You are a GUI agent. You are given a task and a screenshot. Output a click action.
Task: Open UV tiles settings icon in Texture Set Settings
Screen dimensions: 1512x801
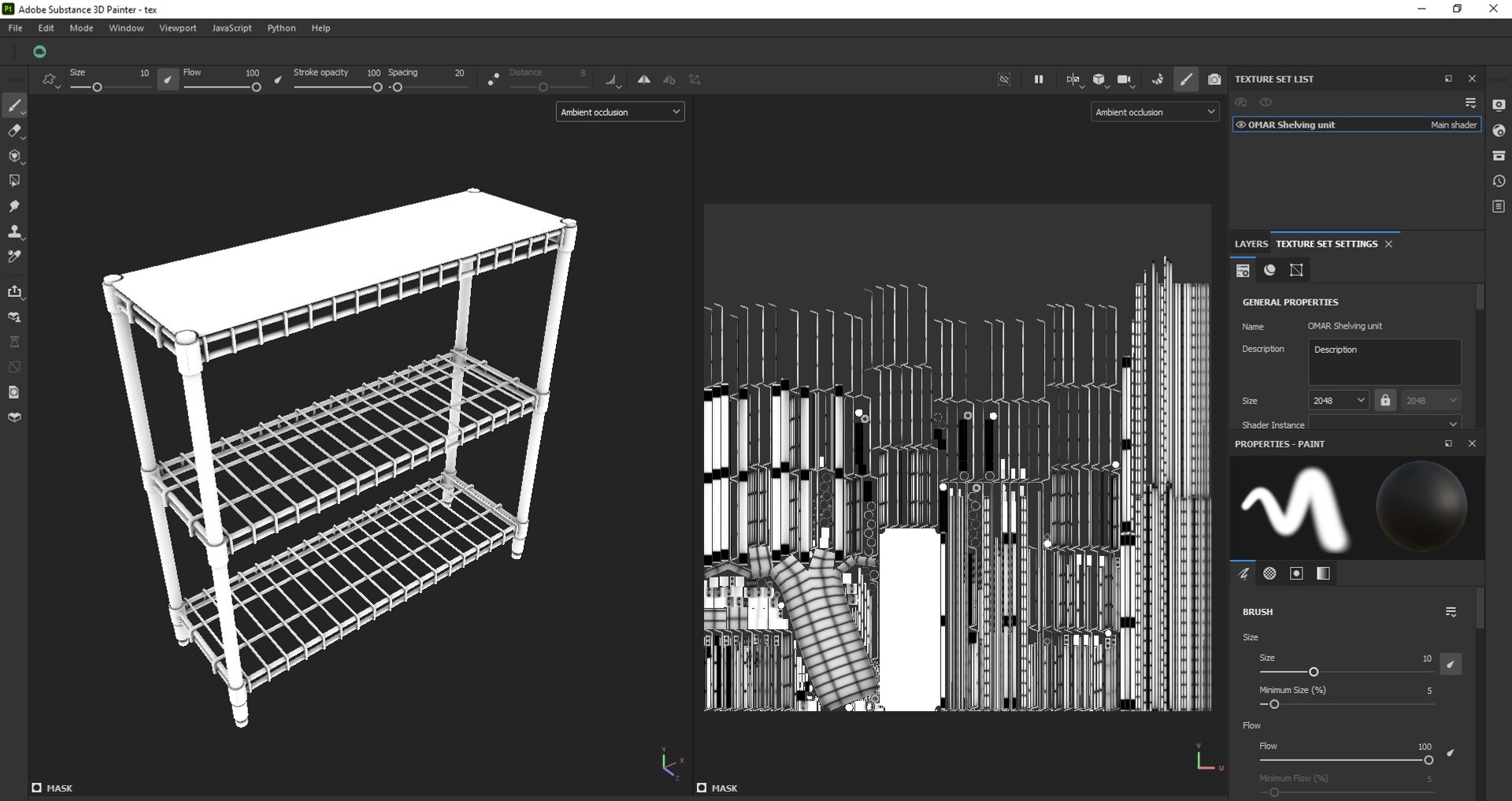click(1296, 270)
